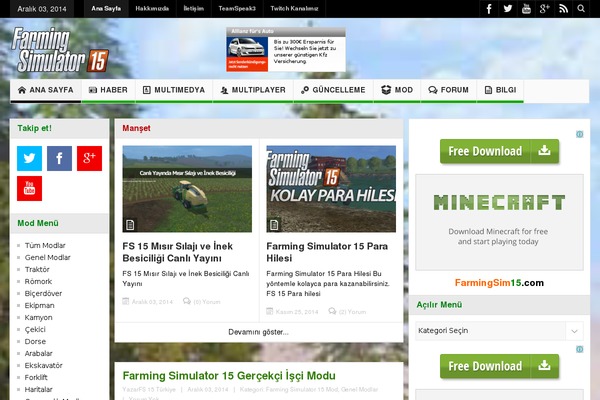Click the Farming Simulator 15 logo

click(60, 50)
